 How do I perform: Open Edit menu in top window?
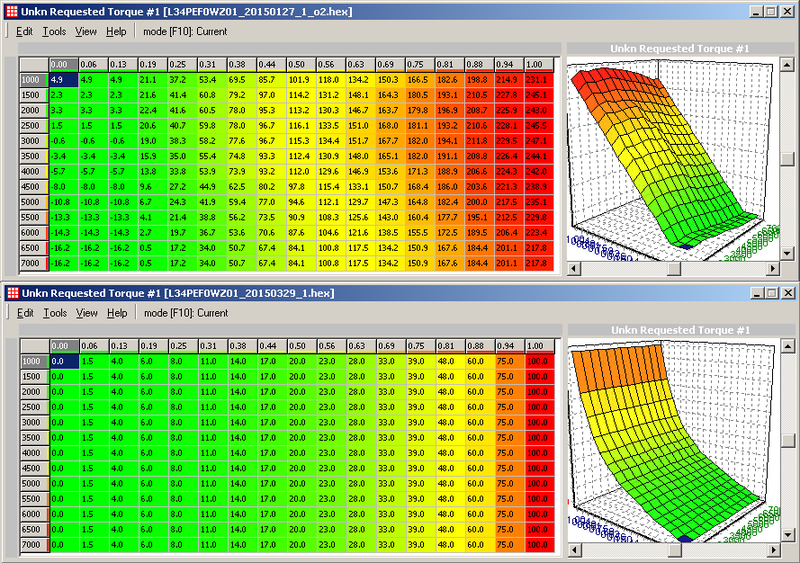point(25,31)
